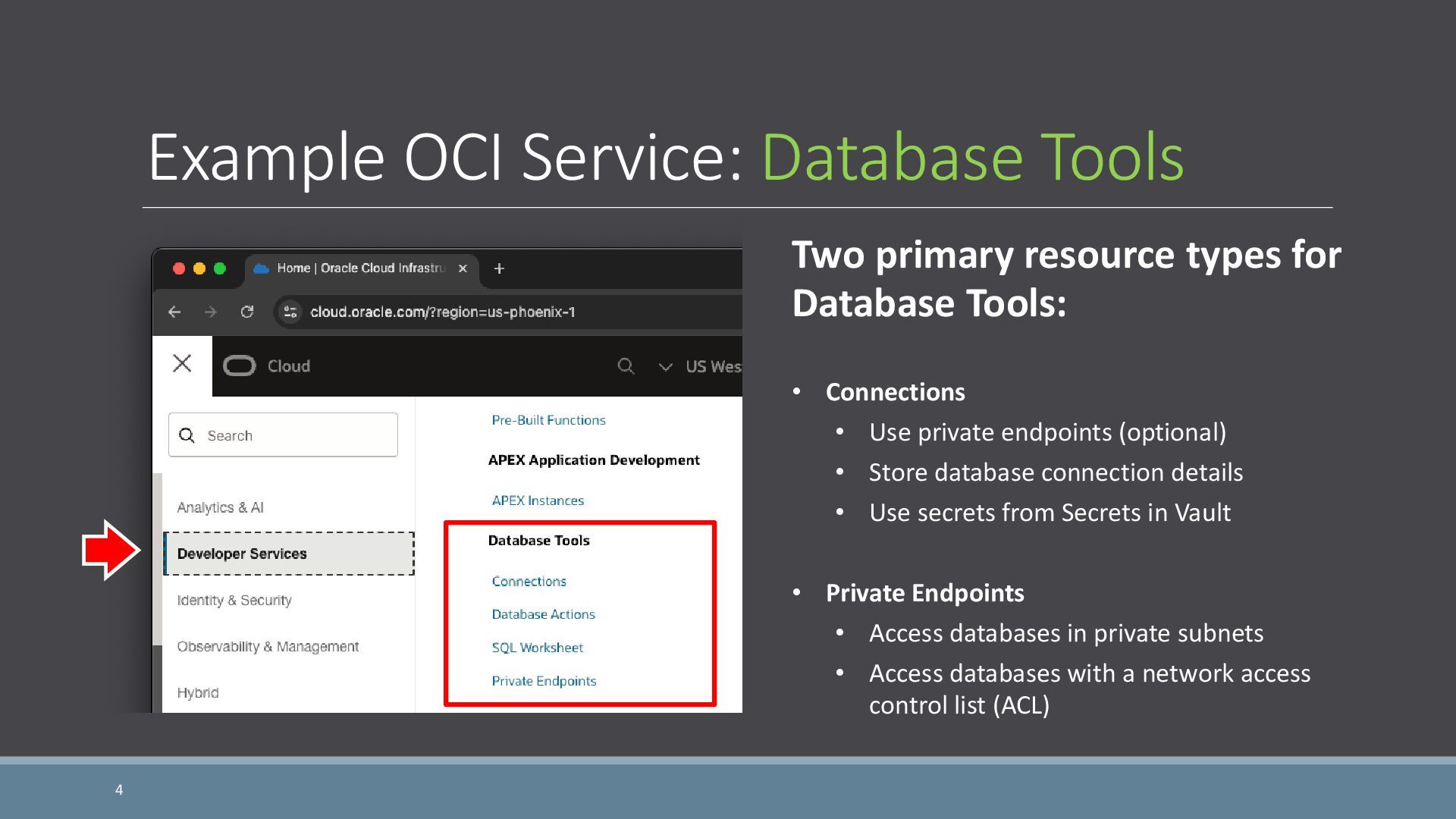The image size is (1456, 819).
Task: Open Private Endpoints link
Action: click(544, 681)
